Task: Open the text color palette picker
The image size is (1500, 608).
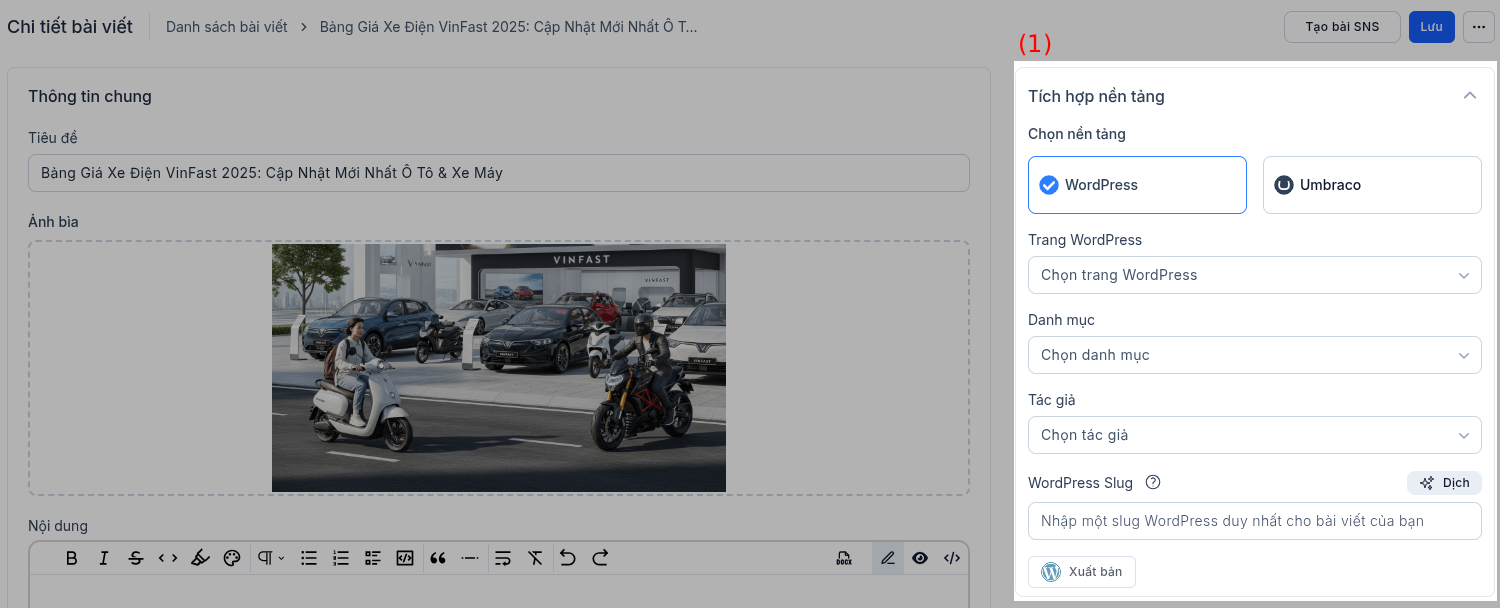Action: click(232, 558)
